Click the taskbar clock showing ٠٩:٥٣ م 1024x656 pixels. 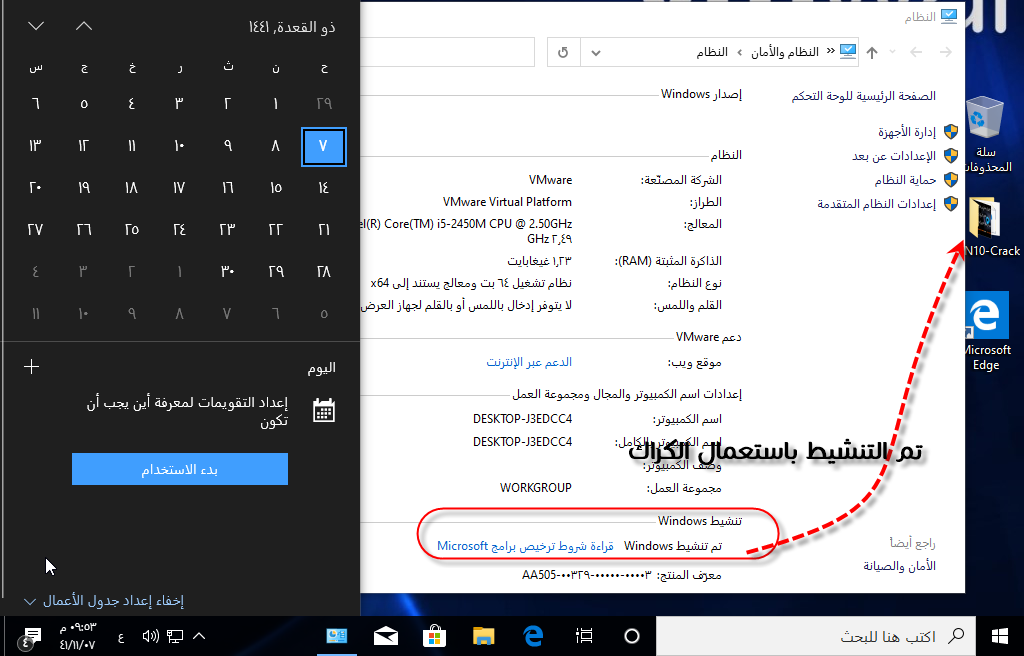[78, 636]
